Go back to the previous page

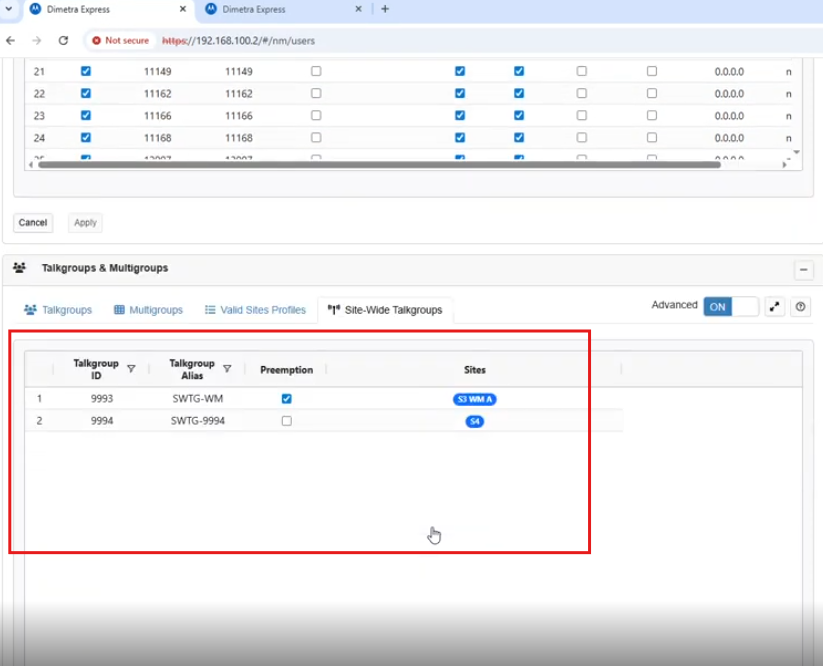tap(10, 40)
